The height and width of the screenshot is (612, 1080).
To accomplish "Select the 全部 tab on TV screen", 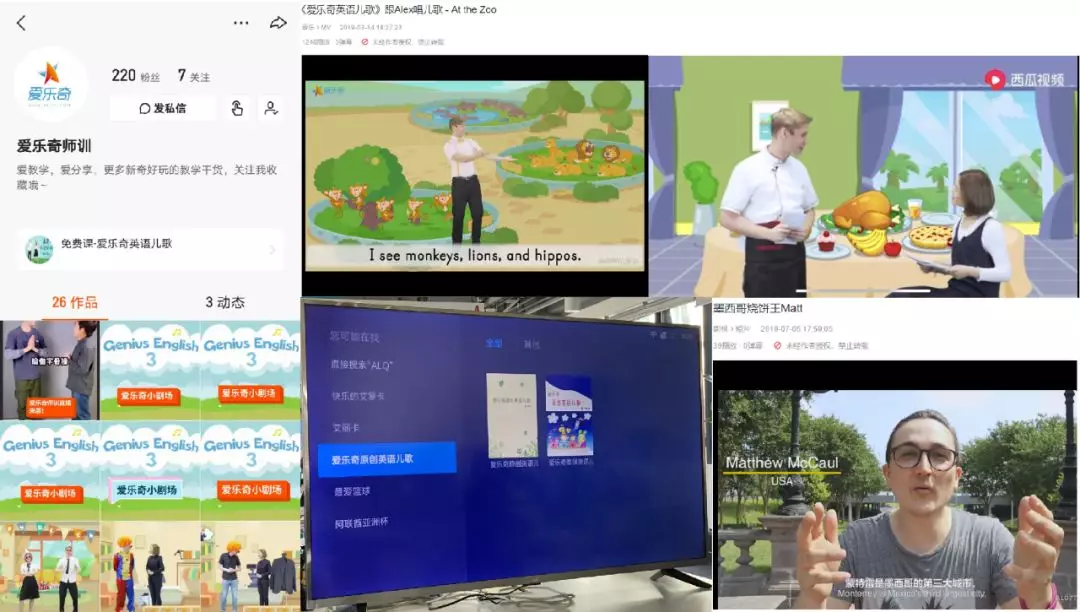I will click(493, 343).
